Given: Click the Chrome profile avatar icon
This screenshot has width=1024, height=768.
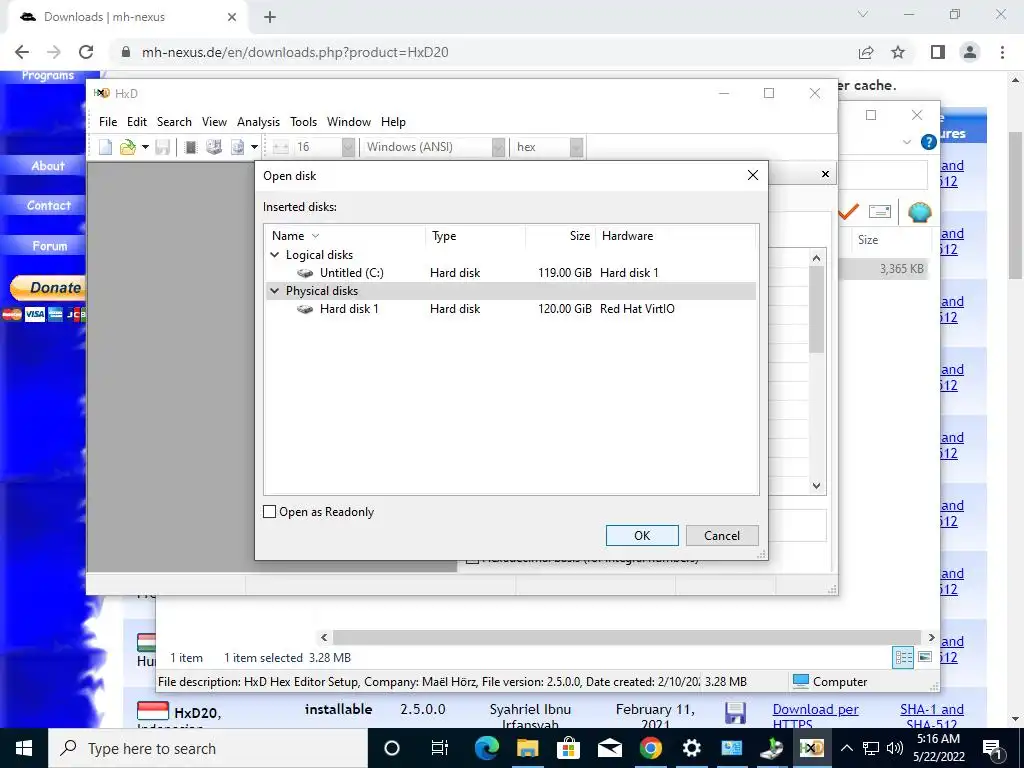Looking at the screenshot, I should click(970, 52).
